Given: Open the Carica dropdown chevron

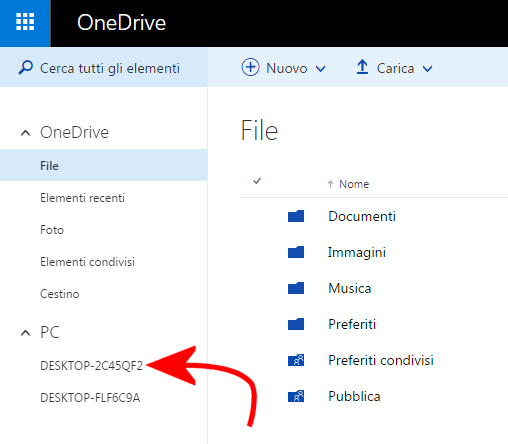Looking at the screenshot, I should pos(427,69).
